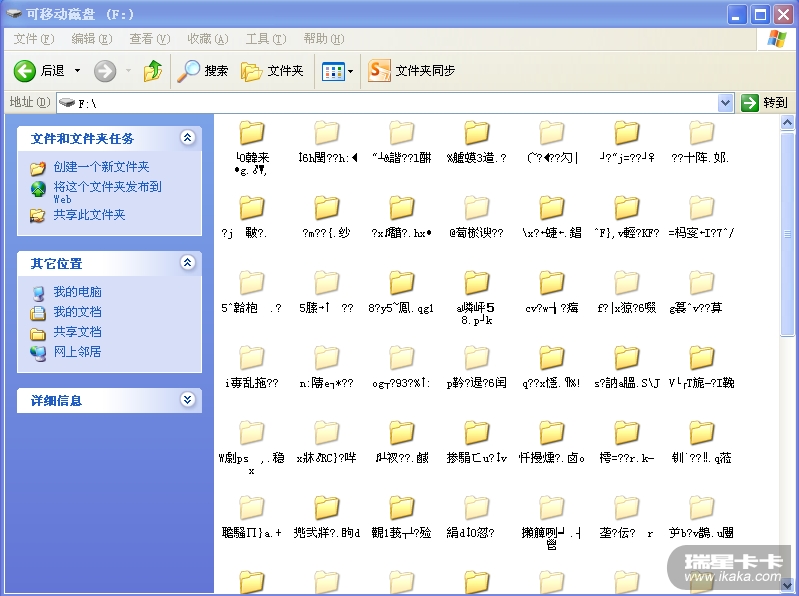Expand the address bar dropdown arrow

point(726,103)
